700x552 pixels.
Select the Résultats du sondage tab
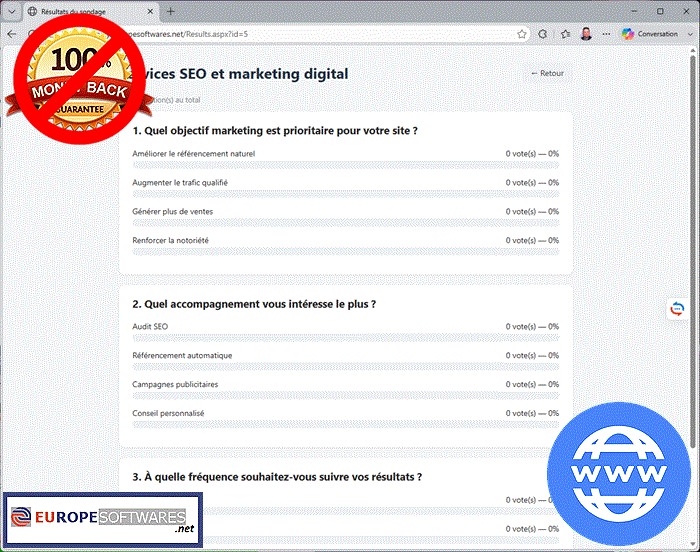click(89, 12)
